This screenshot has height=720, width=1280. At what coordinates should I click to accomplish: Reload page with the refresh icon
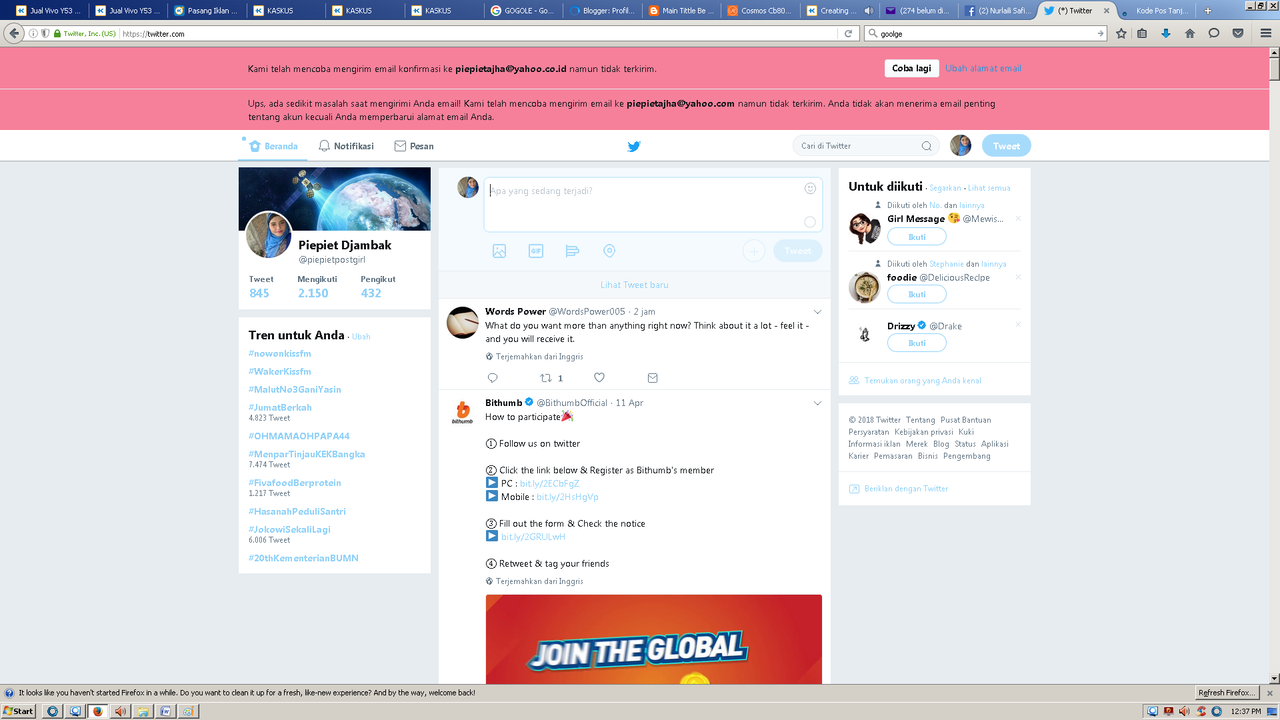click(x=849, y=33)
